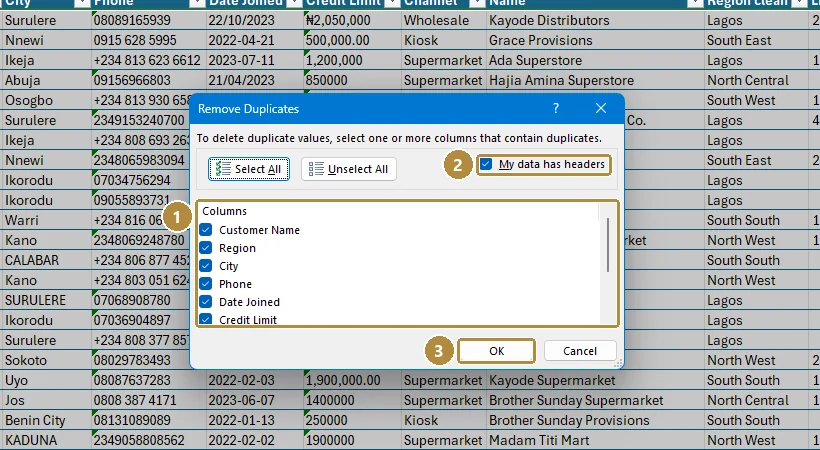Select the Kiosk cell in Grace Provisions row

(x=443, y=40)
